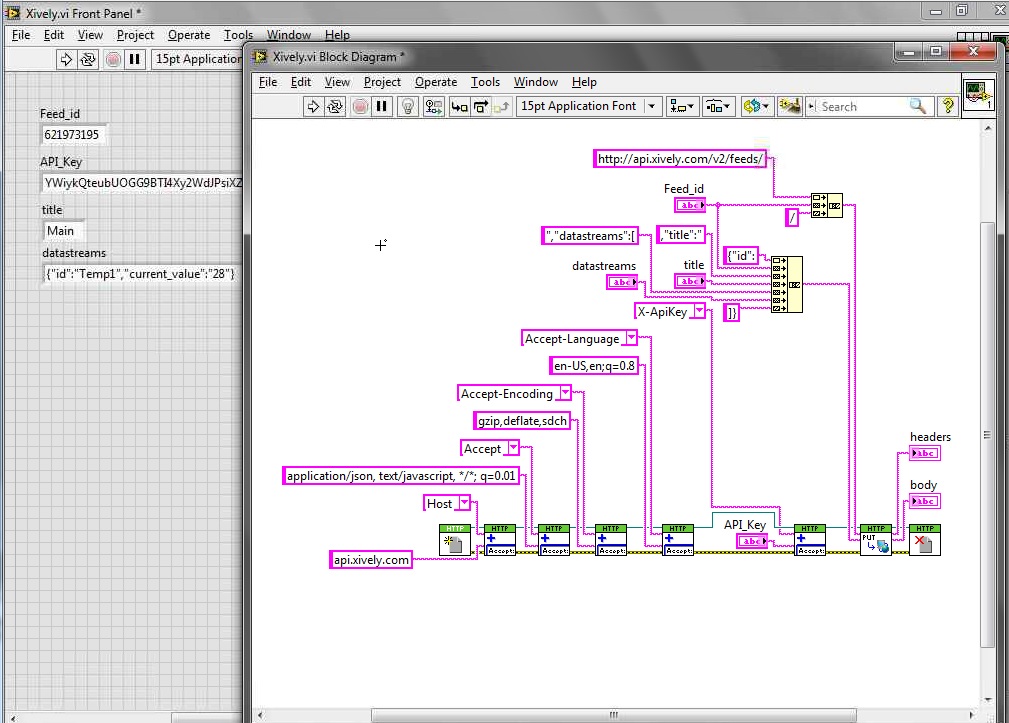The height and width of the screenshot is (723, 1009).
Task: Open the Accept-Language combo box dropdown arrow
Action: 631,338
